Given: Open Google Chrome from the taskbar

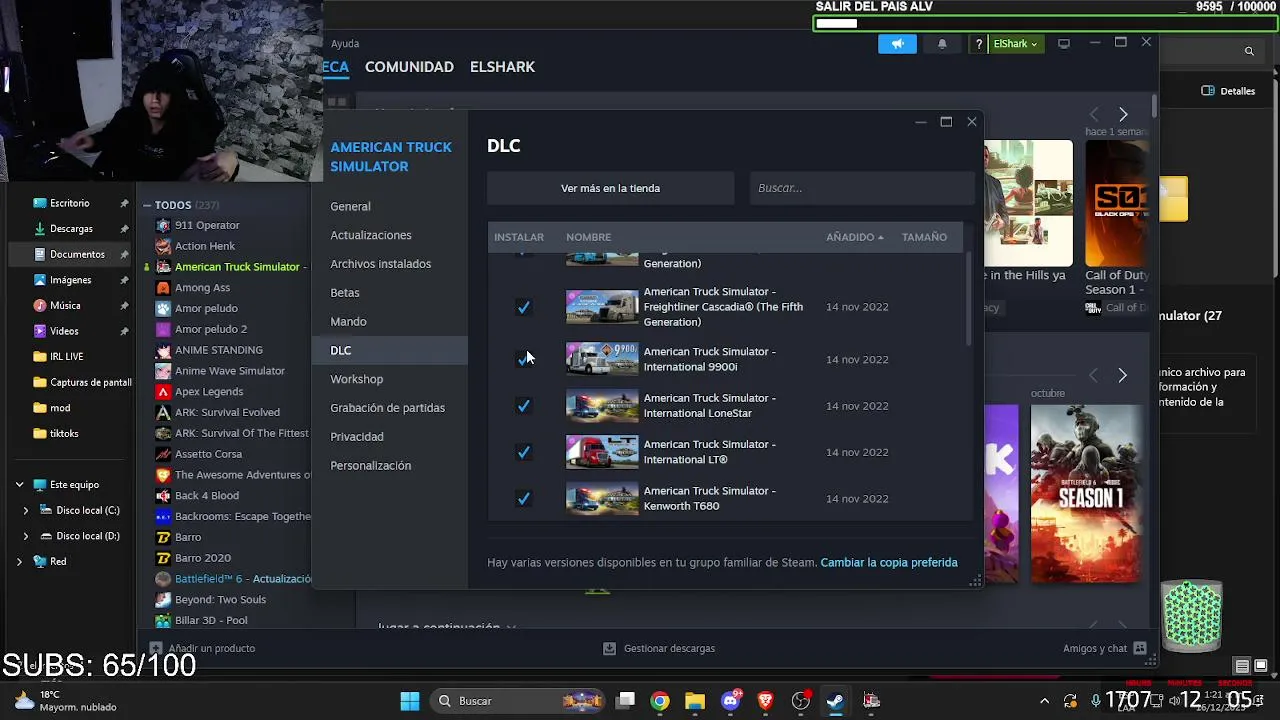Looking at the screenshot, I should 660,701.
